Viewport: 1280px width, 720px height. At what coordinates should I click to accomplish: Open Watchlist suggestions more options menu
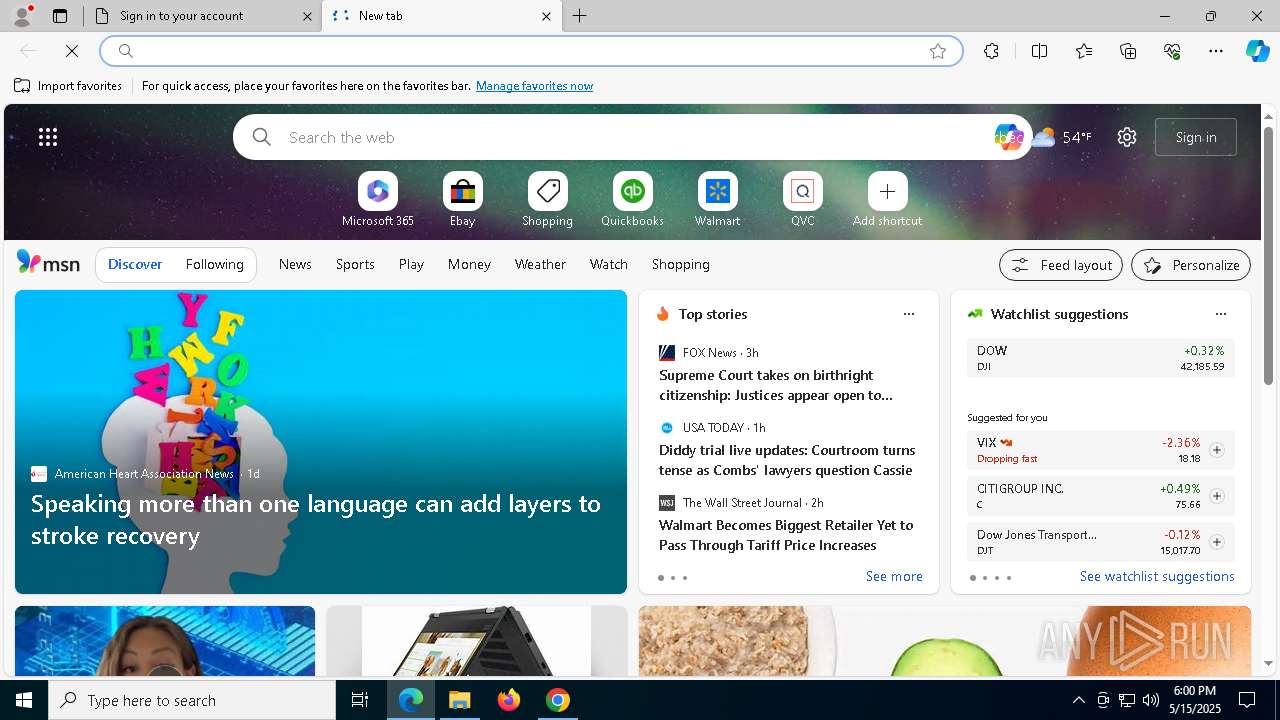(1220, 314)
